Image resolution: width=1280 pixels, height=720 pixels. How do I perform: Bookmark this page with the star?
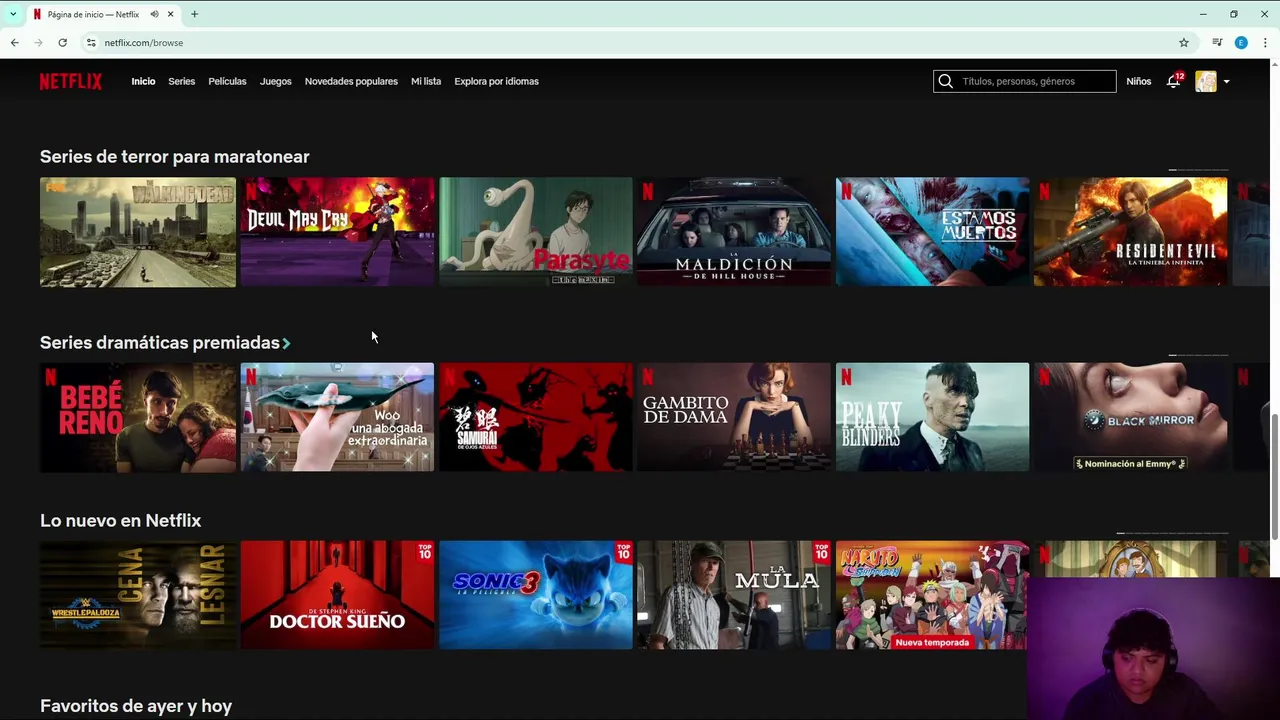tap(1184, 43)
